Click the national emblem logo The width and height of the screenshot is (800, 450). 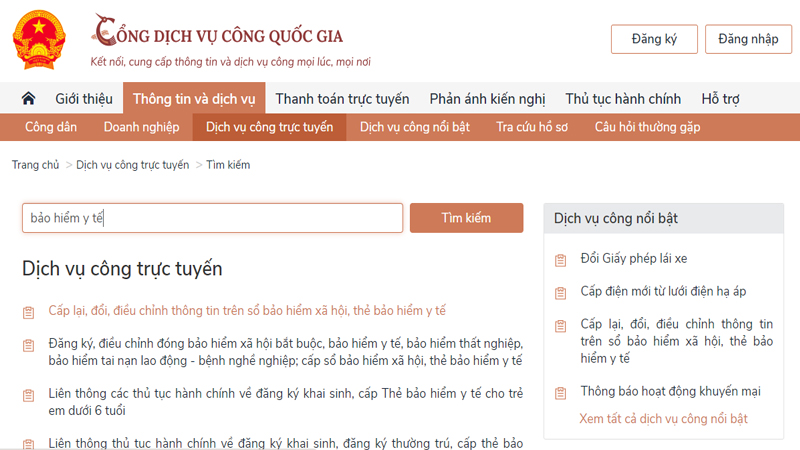(x=38, y=40)
